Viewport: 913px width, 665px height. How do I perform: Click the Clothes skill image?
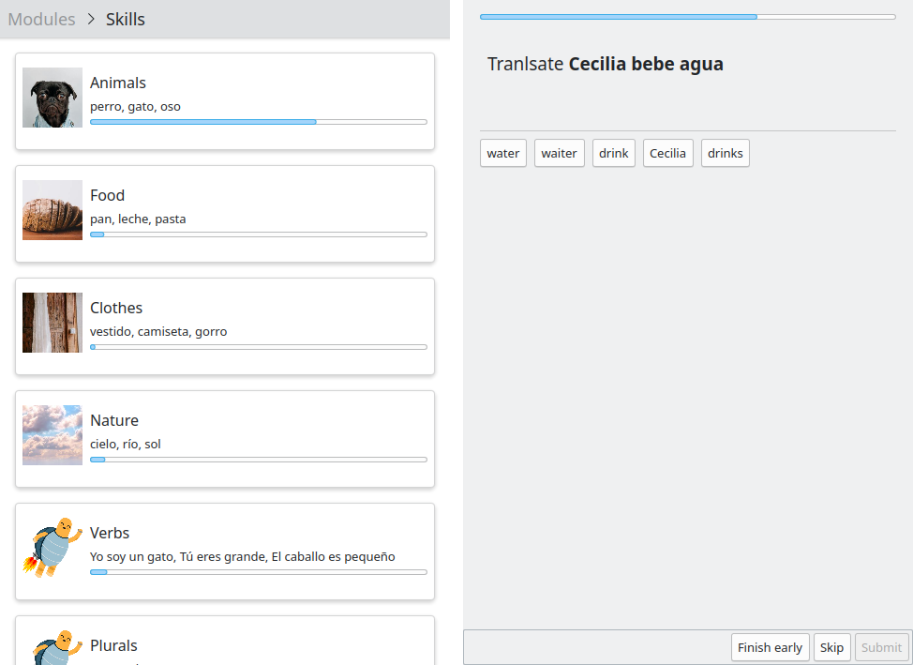coord(52,322)
